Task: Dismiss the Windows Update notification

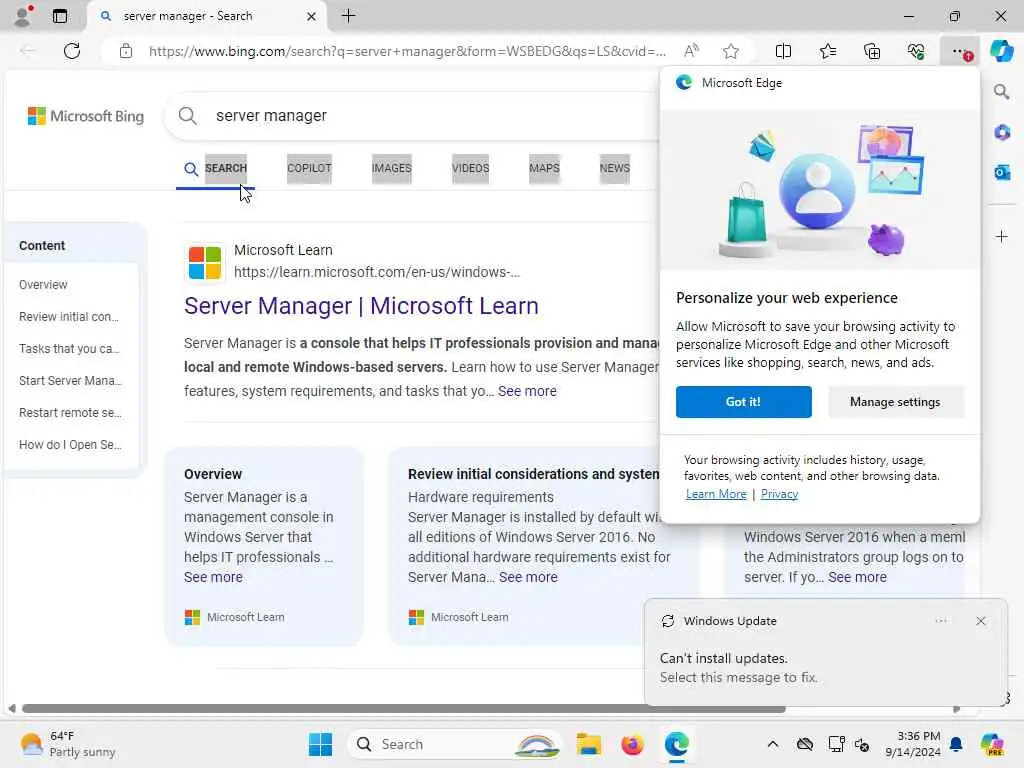Action: [x=980, y=621]
